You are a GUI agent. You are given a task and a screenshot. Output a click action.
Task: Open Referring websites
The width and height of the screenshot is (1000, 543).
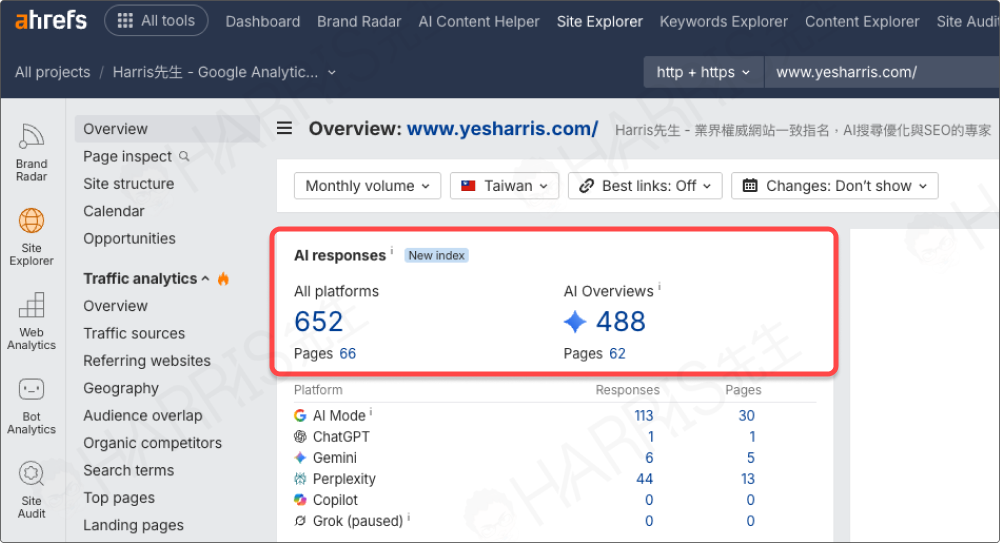[x=147, y=361]
